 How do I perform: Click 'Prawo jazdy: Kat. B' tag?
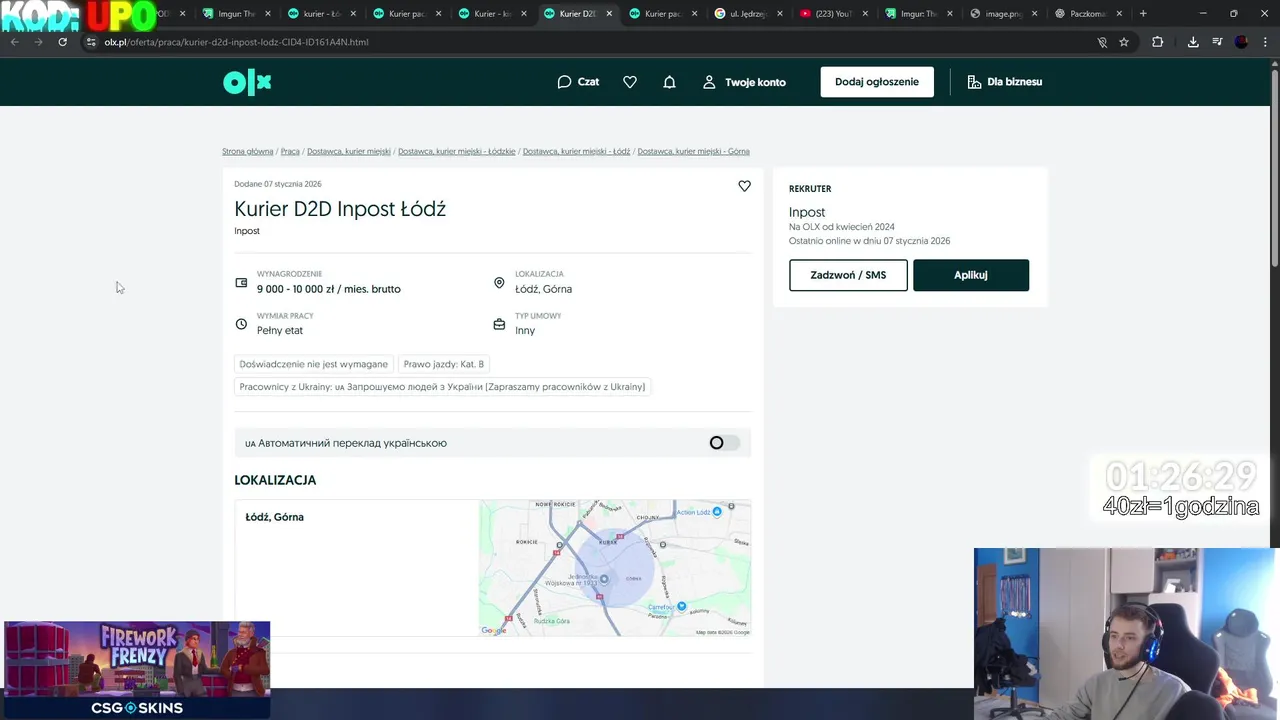444,364
